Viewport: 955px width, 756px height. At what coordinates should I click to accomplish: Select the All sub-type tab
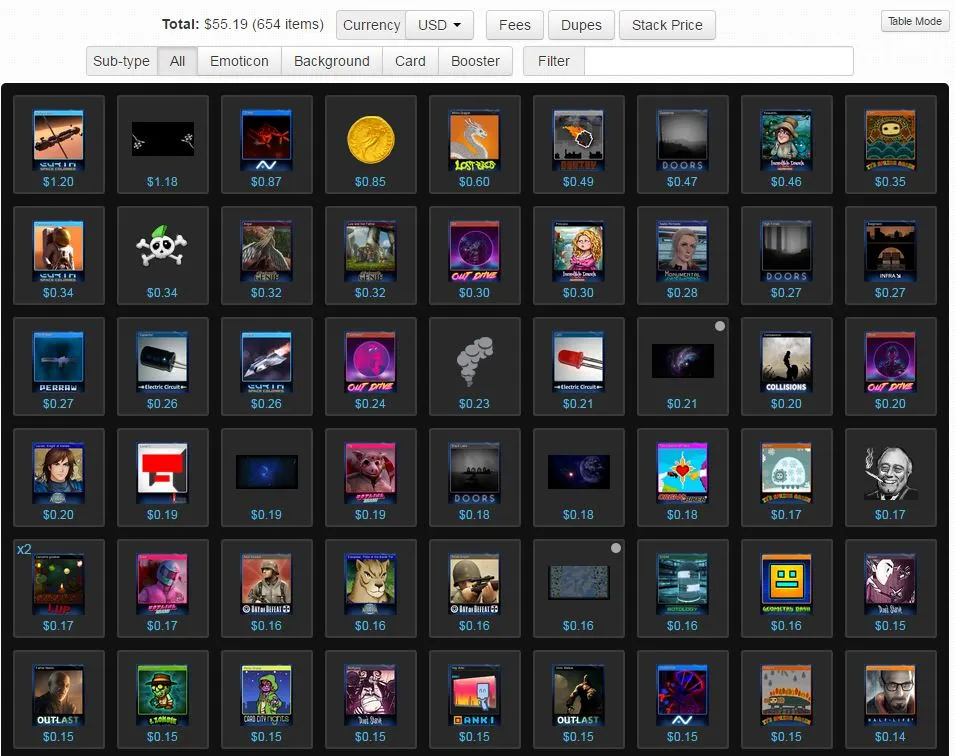coord(177,61)
